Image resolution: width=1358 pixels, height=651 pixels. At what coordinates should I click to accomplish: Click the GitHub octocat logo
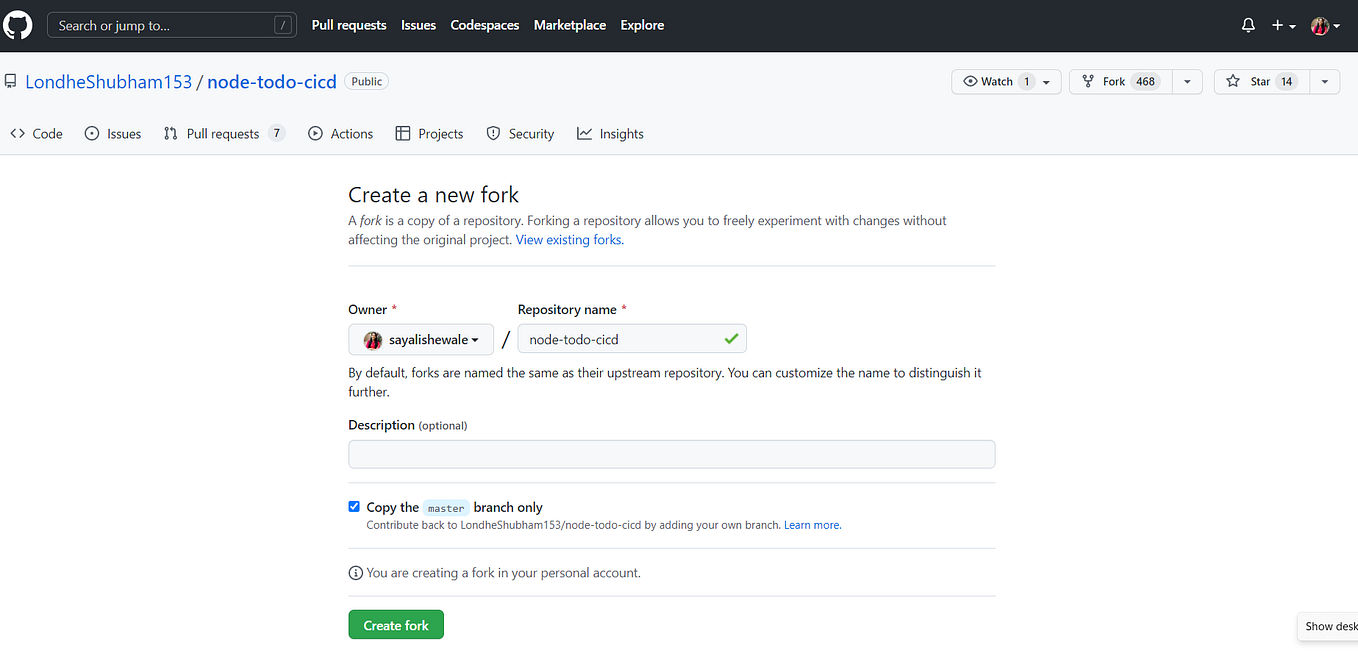tap(17, 25)
